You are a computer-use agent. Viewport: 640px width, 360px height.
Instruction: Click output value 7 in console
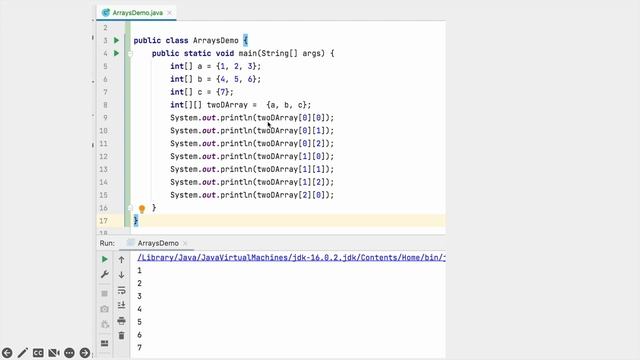coord(140,348)
